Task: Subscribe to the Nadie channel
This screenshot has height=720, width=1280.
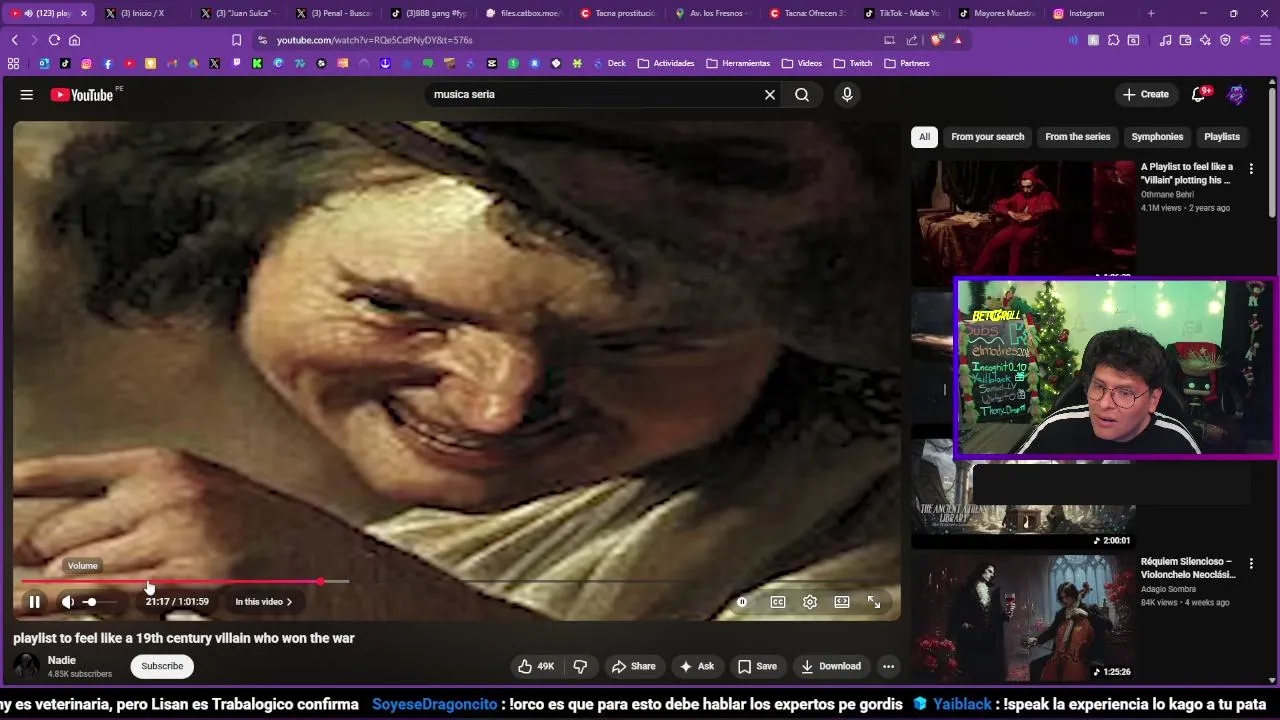Action: pyautogui.click(x=162, y=666)
